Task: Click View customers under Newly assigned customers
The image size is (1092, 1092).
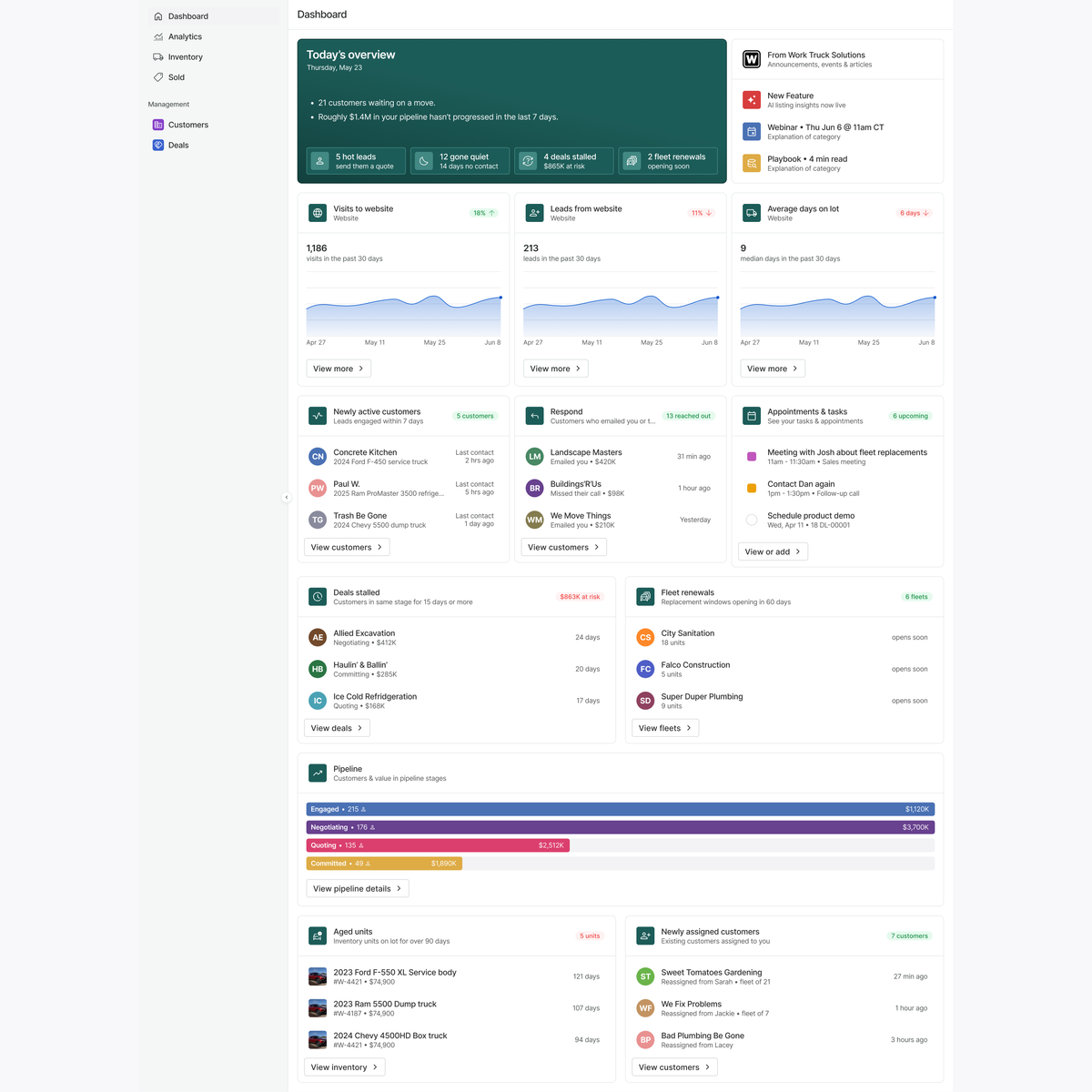Action: coord(674,1067)
